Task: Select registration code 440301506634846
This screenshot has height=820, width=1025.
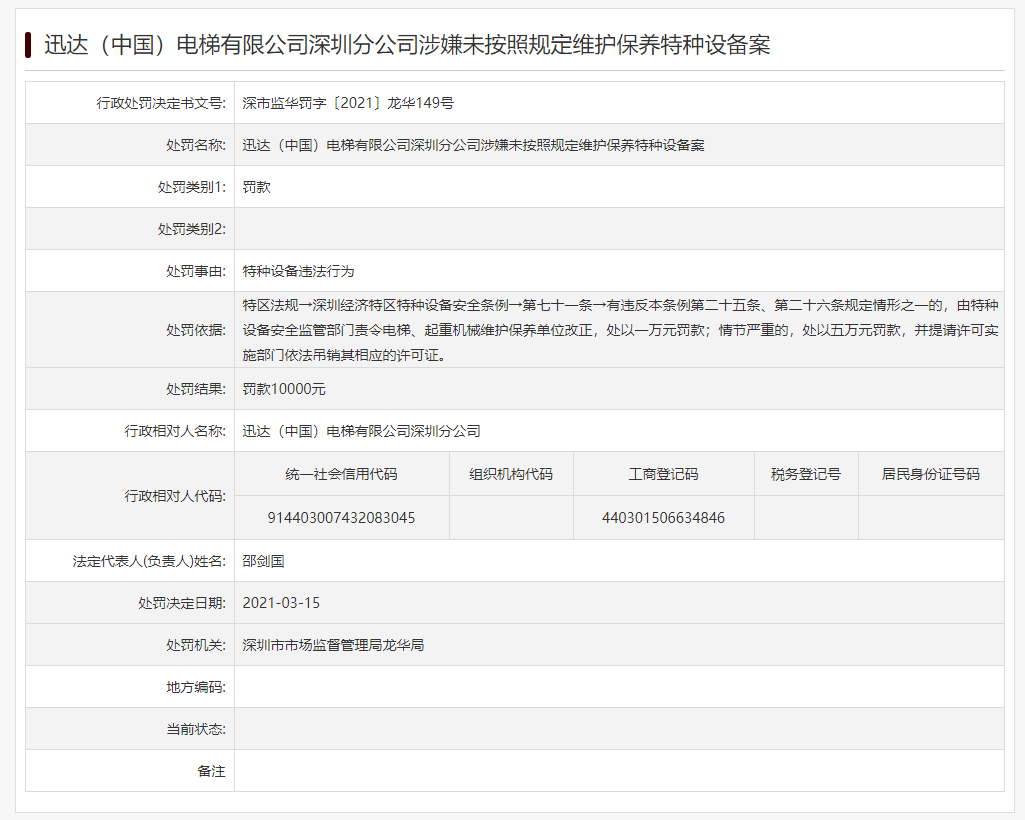Action: pyautogui.click(x=664, y=517)
